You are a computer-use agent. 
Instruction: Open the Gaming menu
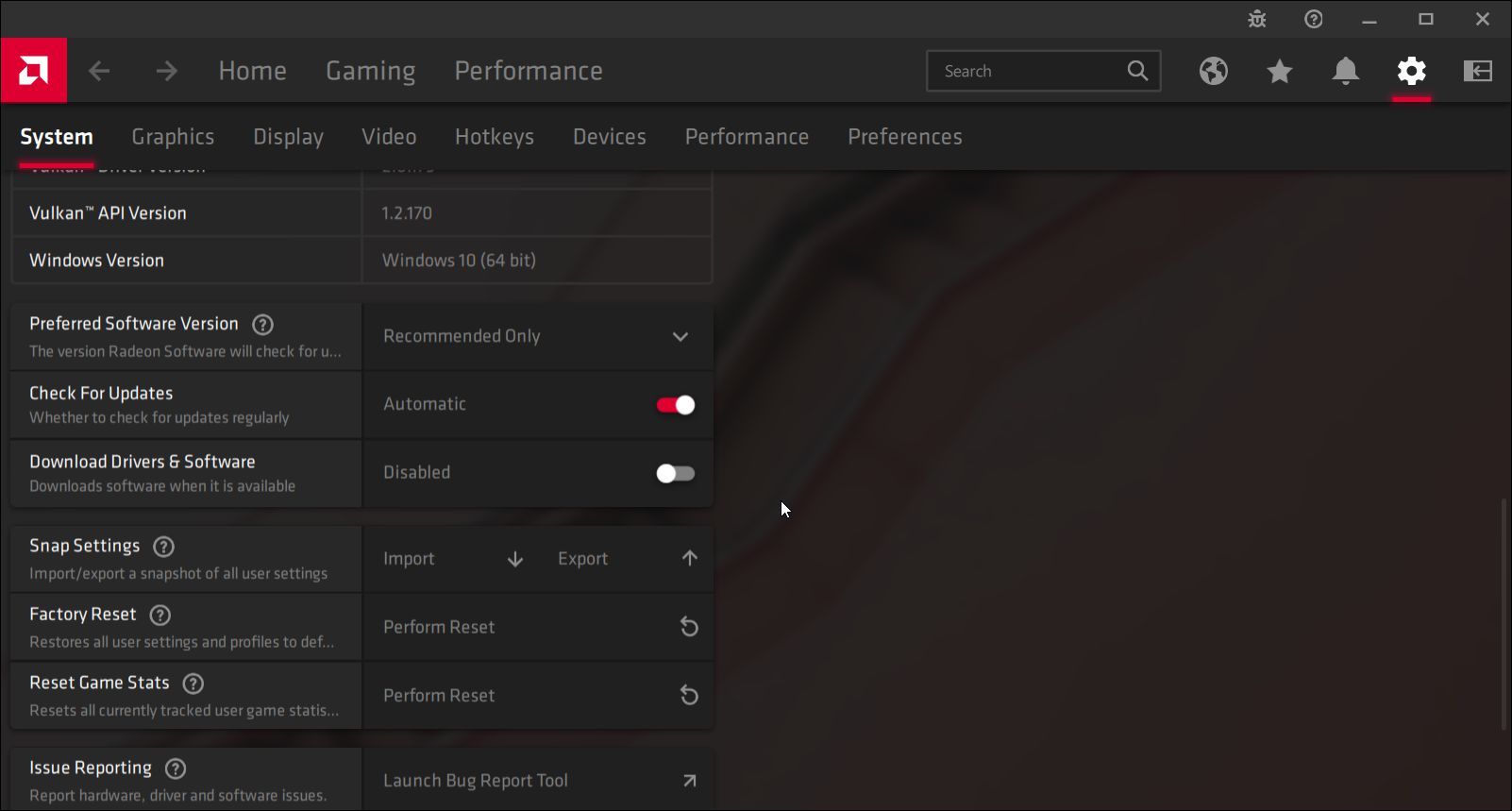point(370,71)
